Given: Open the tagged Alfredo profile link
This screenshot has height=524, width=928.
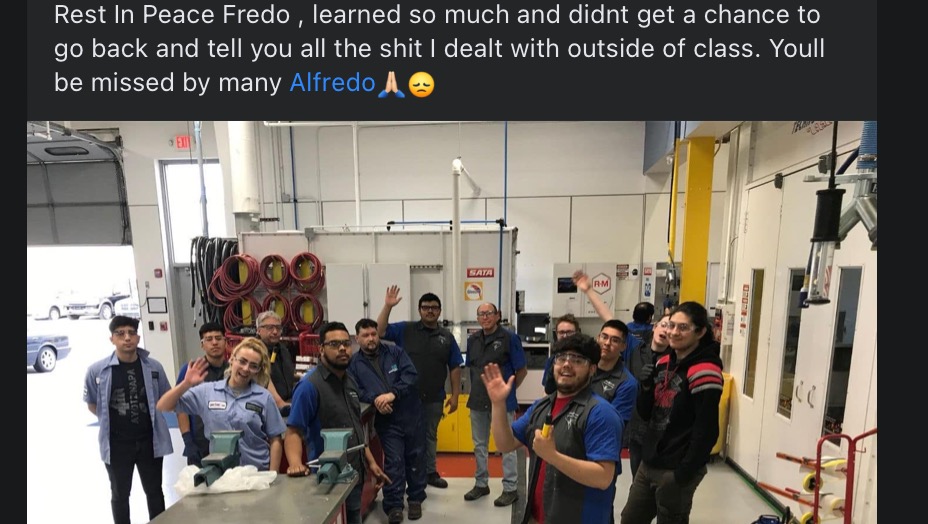Looking at the screenshot, I should (332, 83).
